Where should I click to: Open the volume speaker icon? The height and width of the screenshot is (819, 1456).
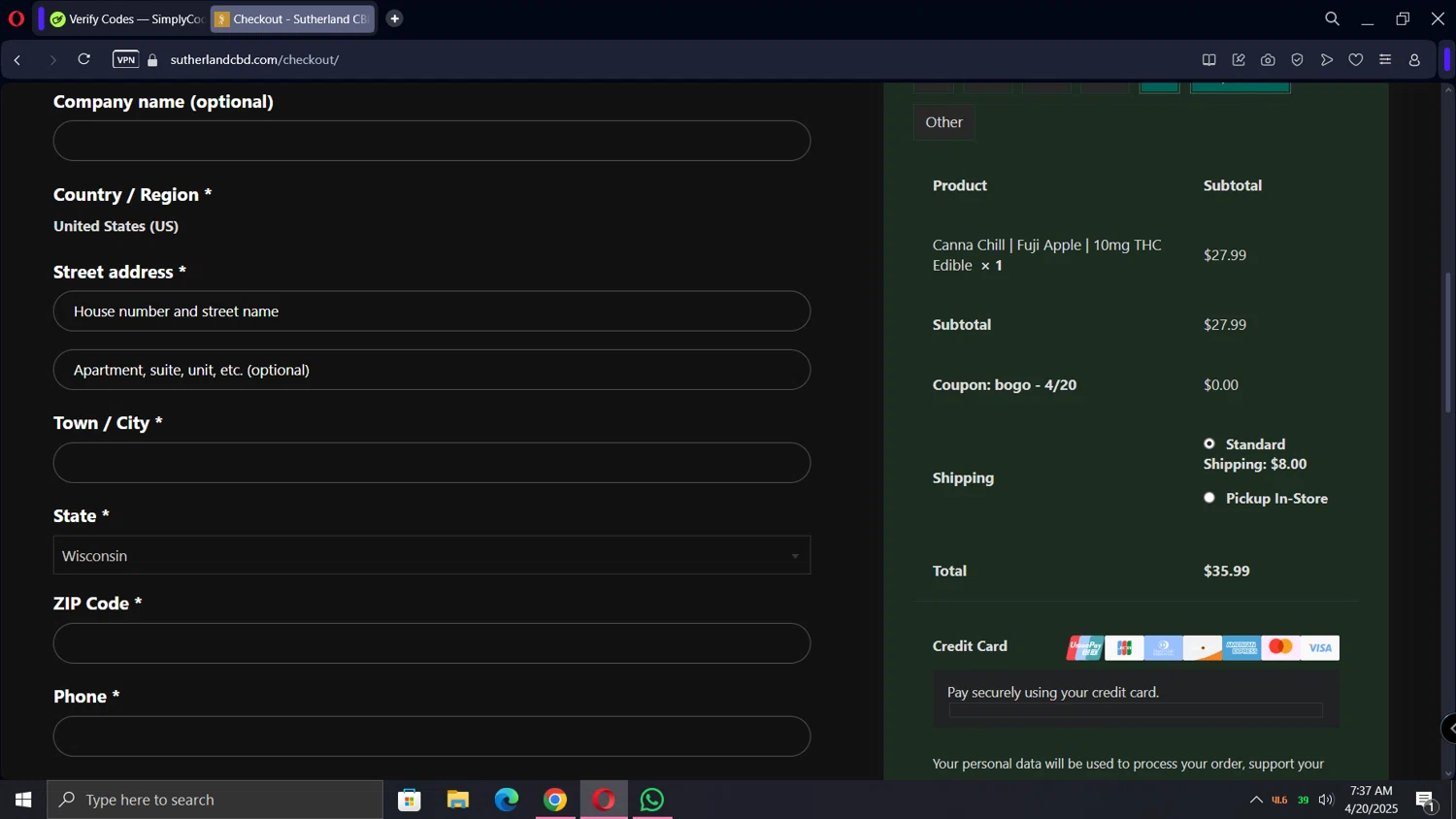[1326, 800]
